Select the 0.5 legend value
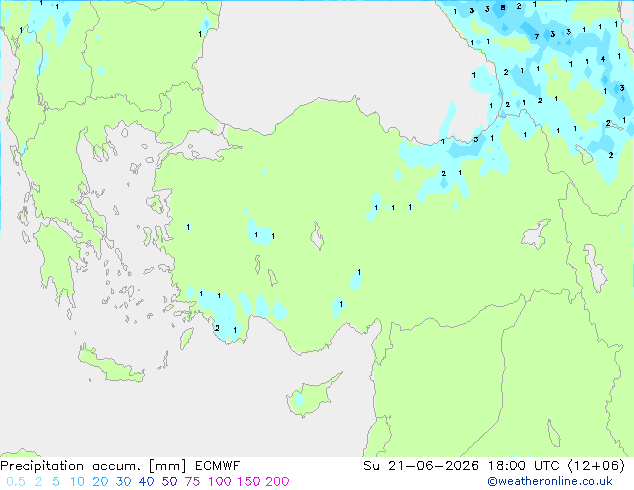The image size is (634, 490). pos(16,482)
